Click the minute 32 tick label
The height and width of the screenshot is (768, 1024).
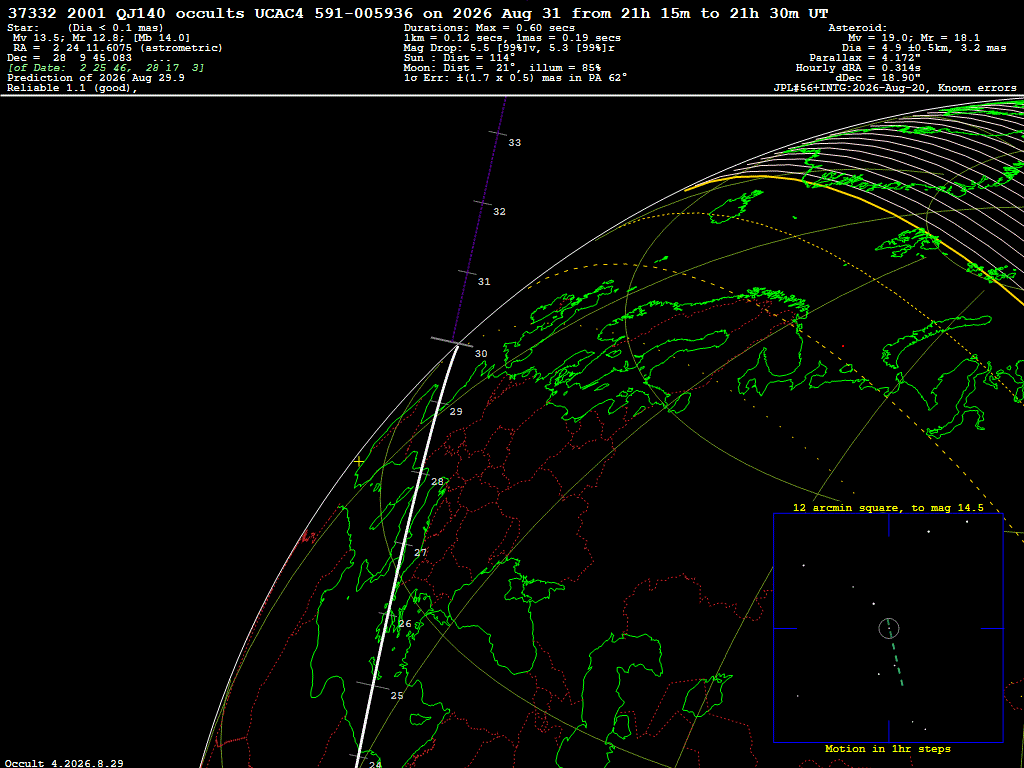click(x=500, y=212)
